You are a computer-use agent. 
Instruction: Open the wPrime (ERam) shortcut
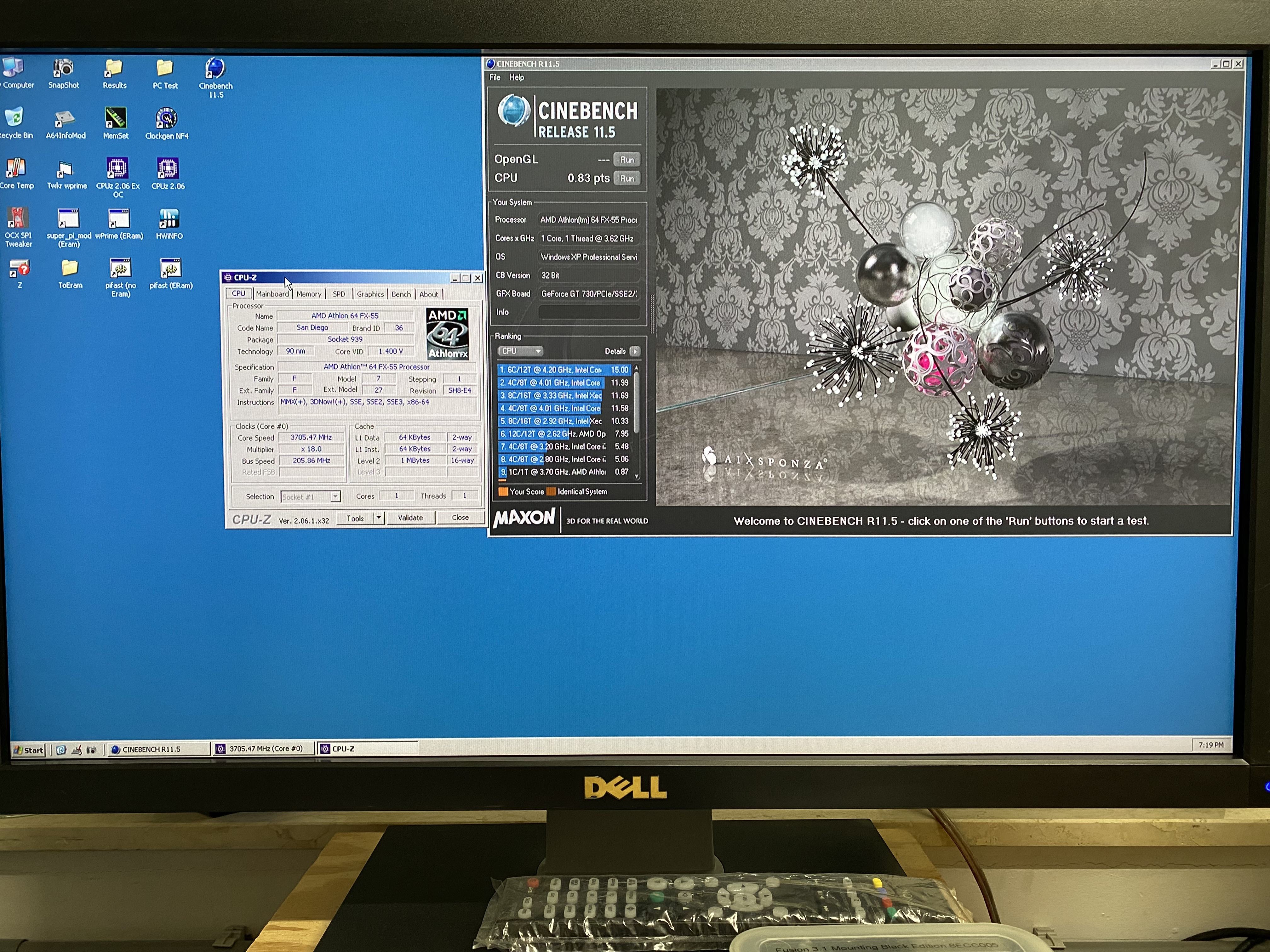pos(119,223)
